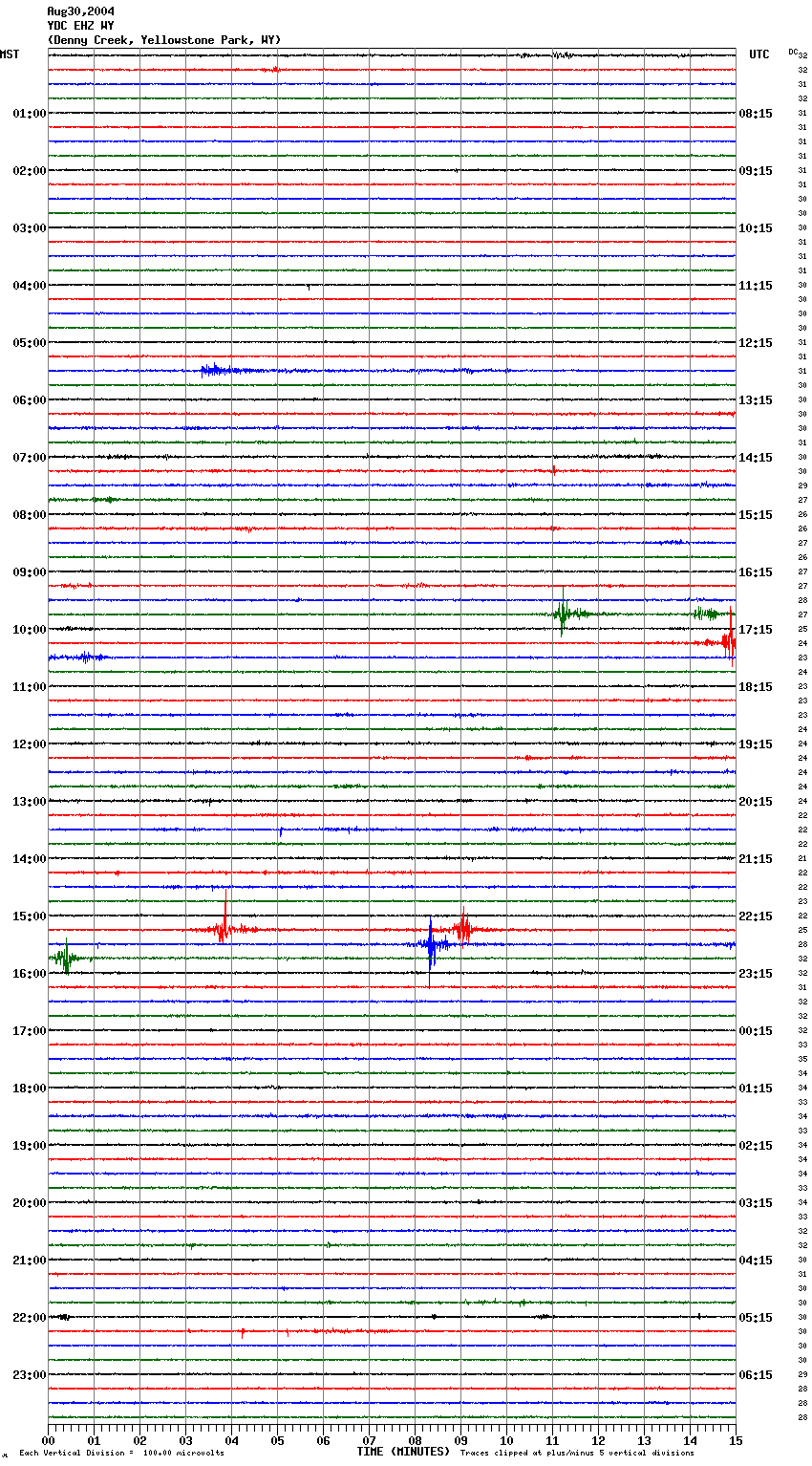
Task: Click the red event near minute 9 below 15:00
Action: tap(463, 927)
